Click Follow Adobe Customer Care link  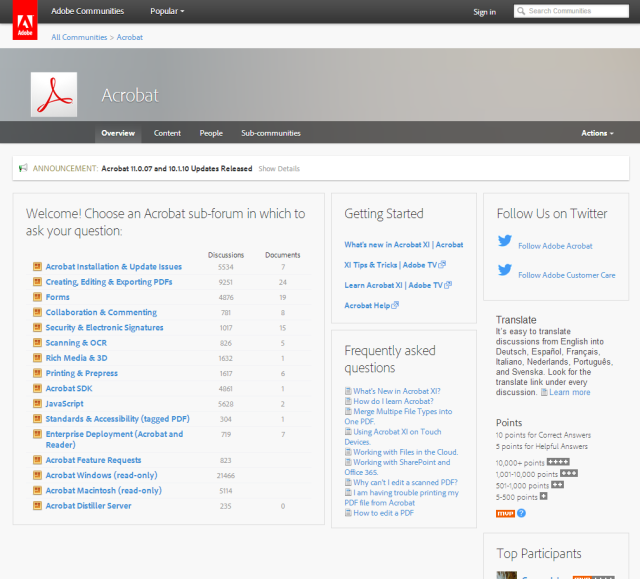(x=567, y=275)
